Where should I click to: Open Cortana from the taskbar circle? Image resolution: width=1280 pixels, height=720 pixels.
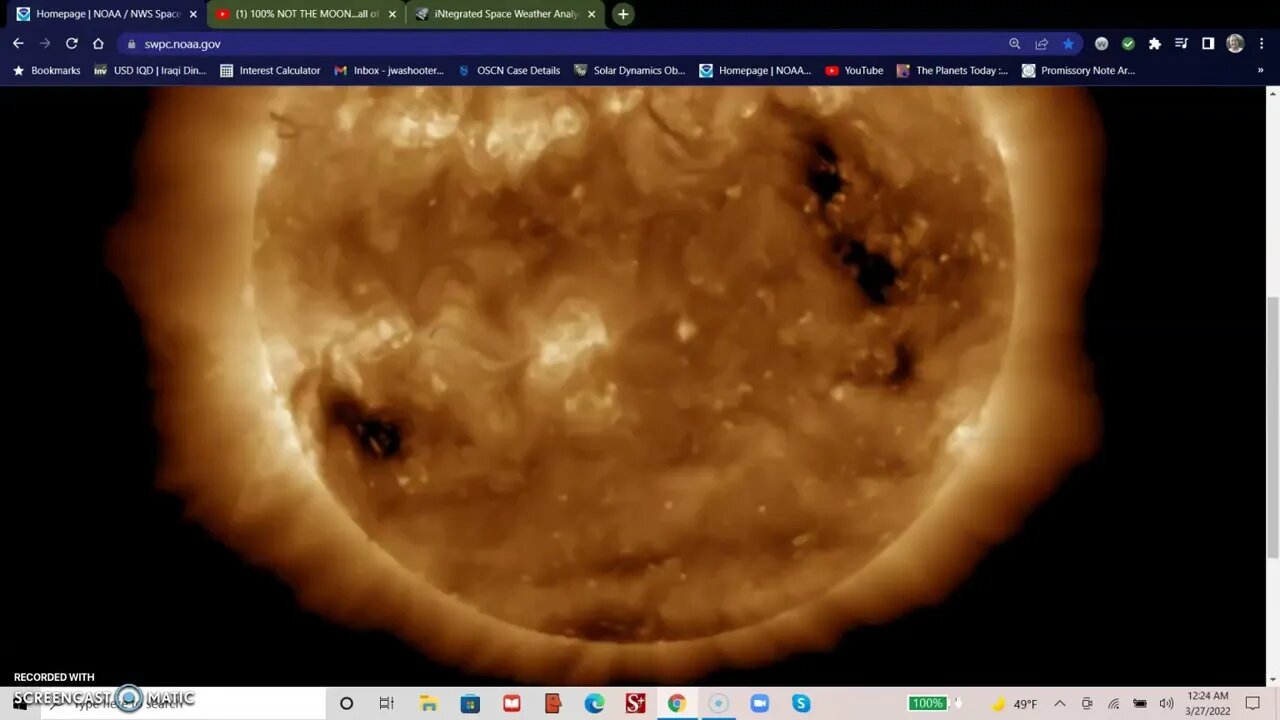click(x=346, y=704)
